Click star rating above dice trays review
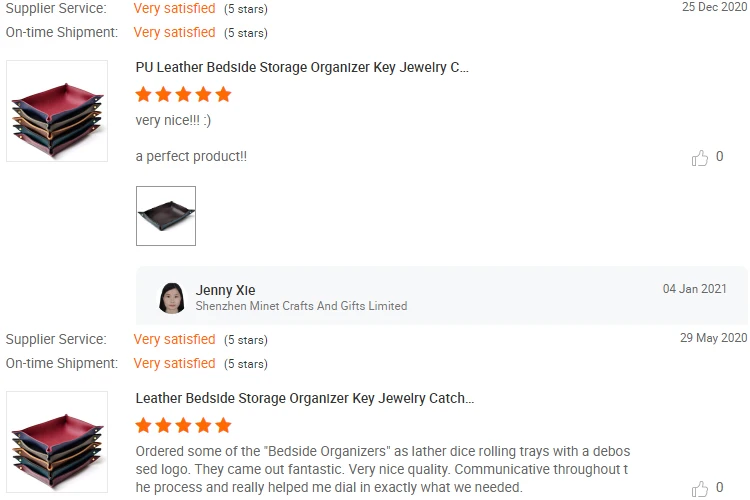The width and height of the screenshot is (750, 500). [x=183, y=426]
